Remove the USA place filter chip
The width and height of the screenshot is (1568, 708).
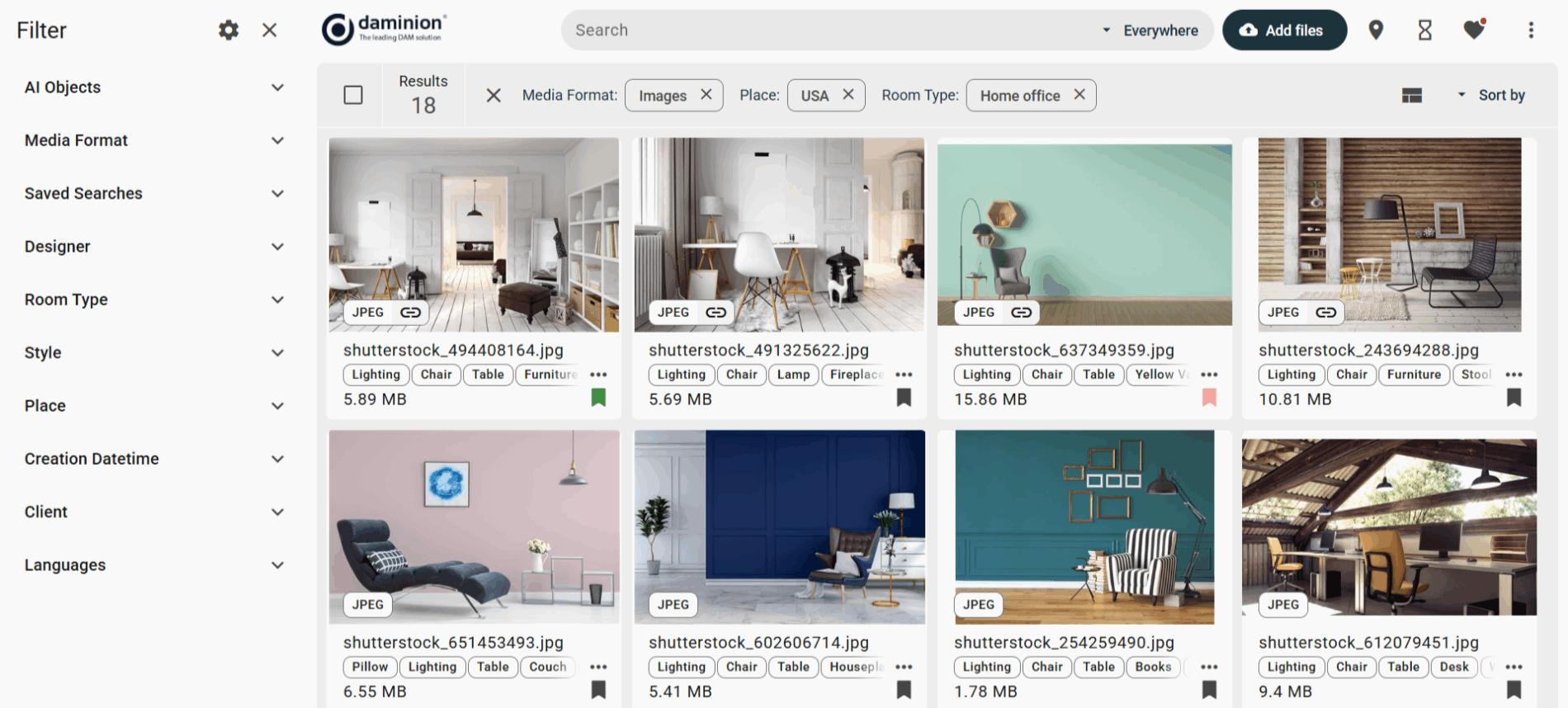click(848, 95)
